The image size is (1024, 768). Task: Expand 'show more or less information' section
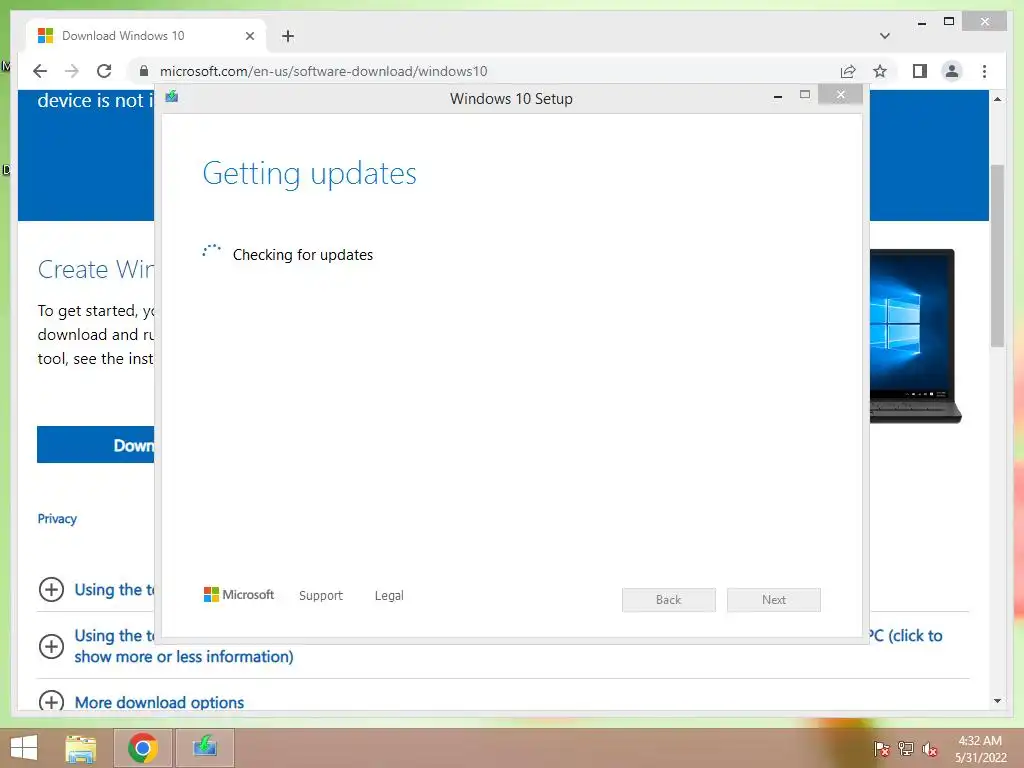[x=51, y=647]
